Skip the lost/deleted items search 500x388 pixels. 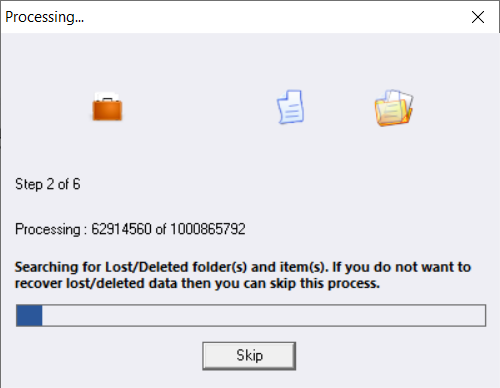click(249, 356)
